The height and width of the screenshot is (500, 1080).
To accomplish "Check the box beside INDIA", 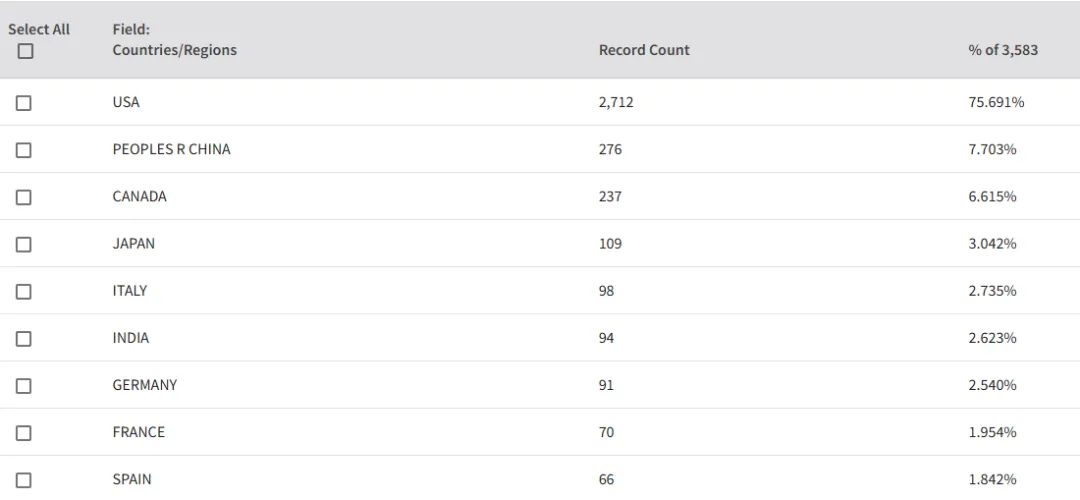I will coord(23,338).
